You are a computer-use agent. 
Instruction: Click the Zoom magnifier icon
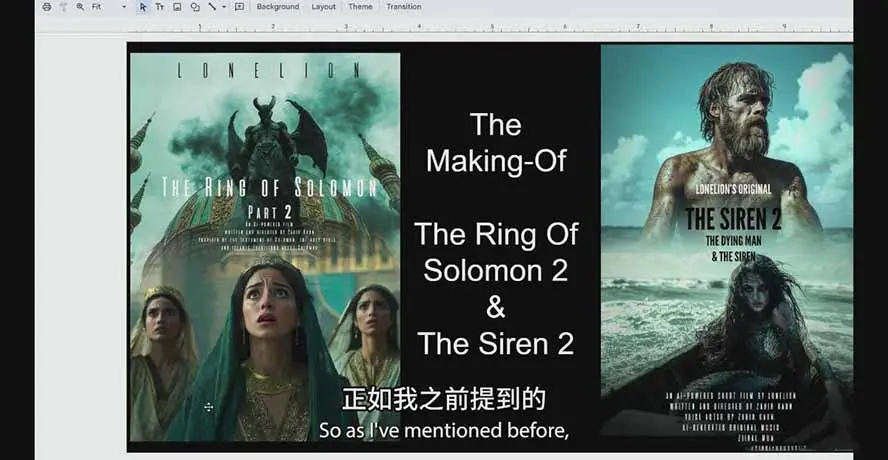click(x=80, y=7)
